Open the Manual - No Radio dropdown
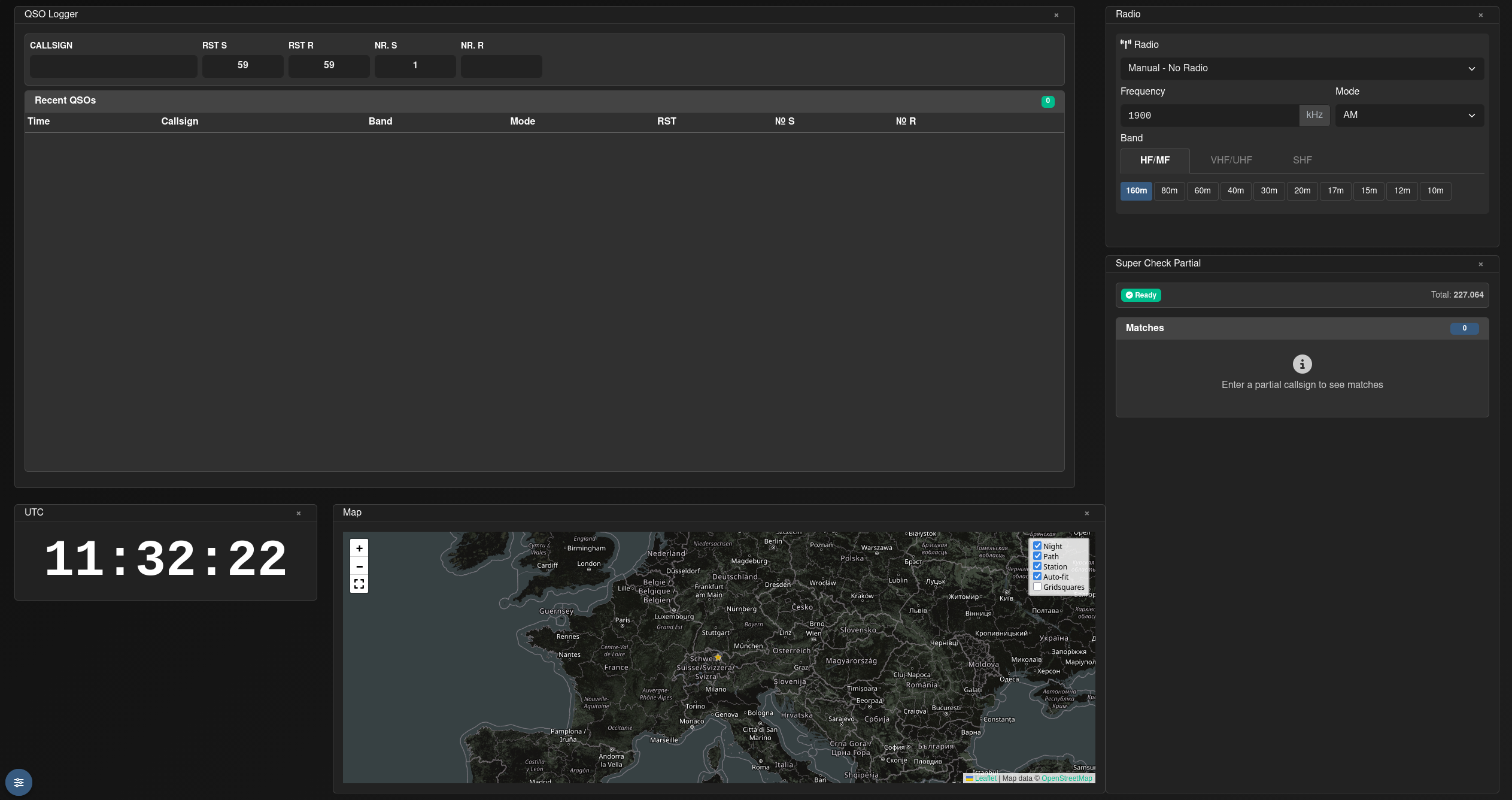Image resolution: width=1512 pixels, height=800 pixels. pyautogui.click(x=1301, y=68)
